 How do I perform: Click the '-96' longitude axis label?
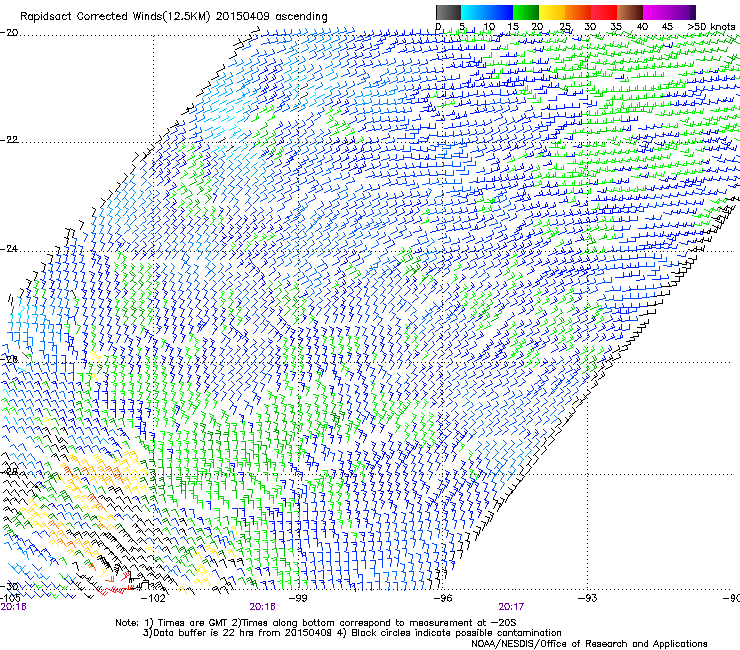click(443, 598)
